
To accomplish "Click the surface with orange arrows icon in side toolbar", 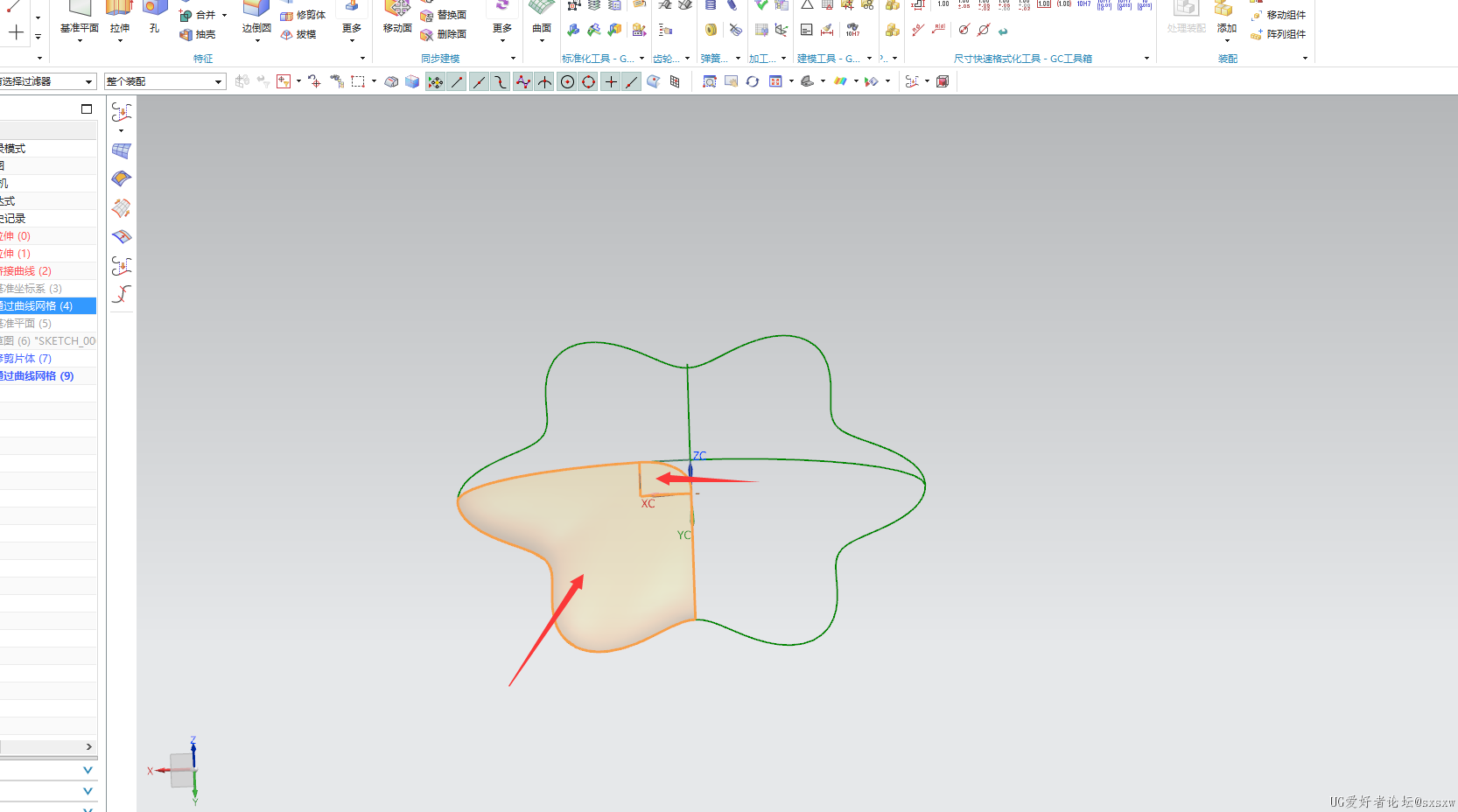I will [x=122, y=208].
